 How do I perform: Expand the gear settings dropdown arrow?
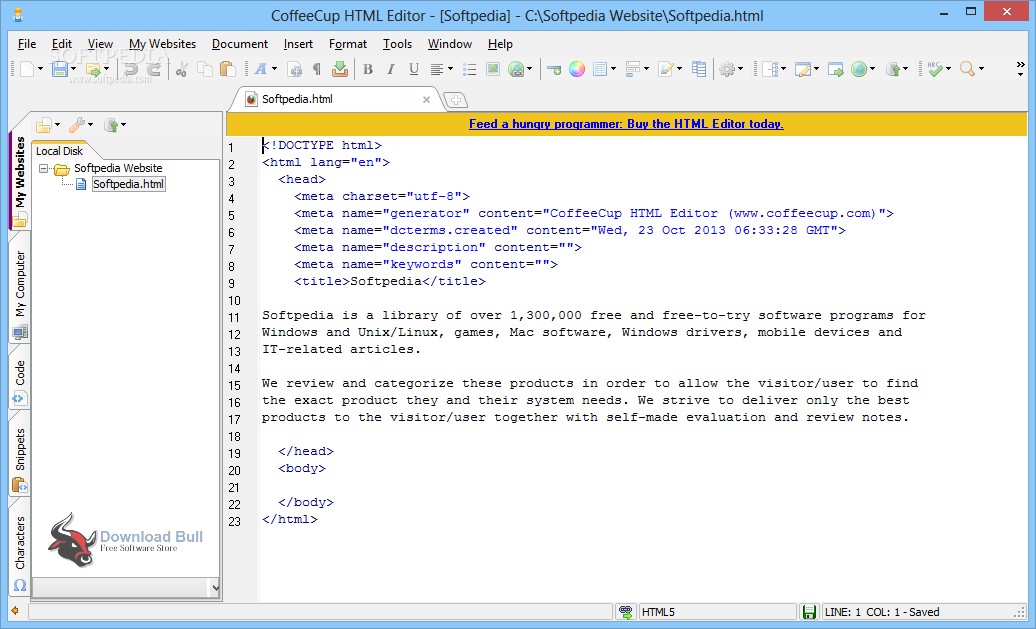coord(740,69)
